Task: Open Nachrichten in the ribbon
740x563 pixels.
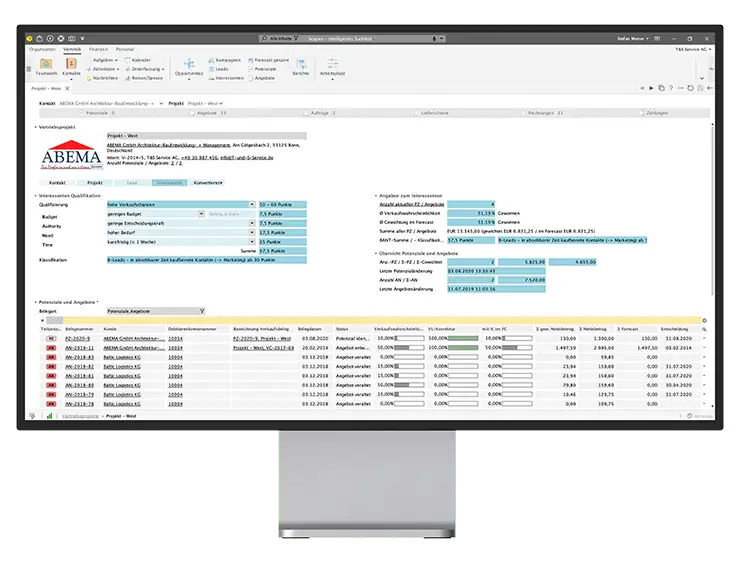Action: pos(102,78)
